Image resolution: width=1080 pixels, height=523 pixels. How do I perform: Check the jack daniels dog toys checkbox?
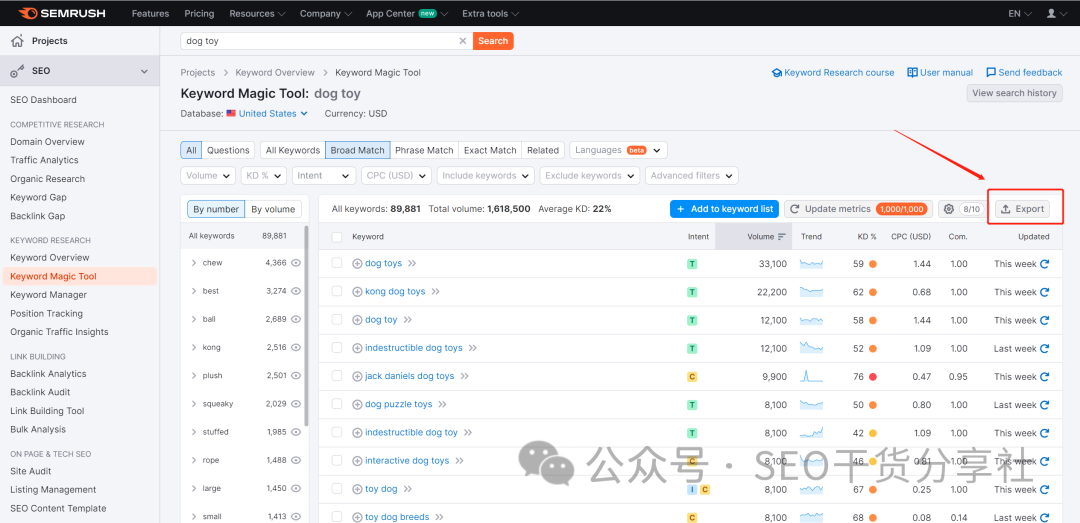(x=337, y=376)
